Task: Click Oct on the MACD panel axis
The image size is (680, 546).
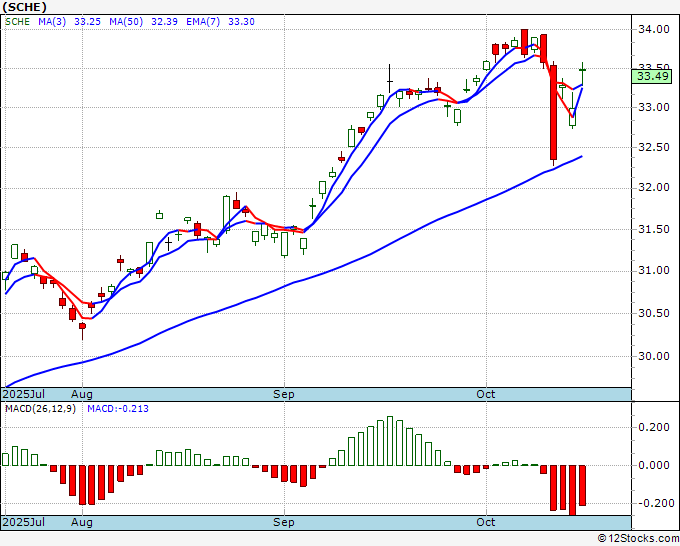Action: click(x=486, y=522)
